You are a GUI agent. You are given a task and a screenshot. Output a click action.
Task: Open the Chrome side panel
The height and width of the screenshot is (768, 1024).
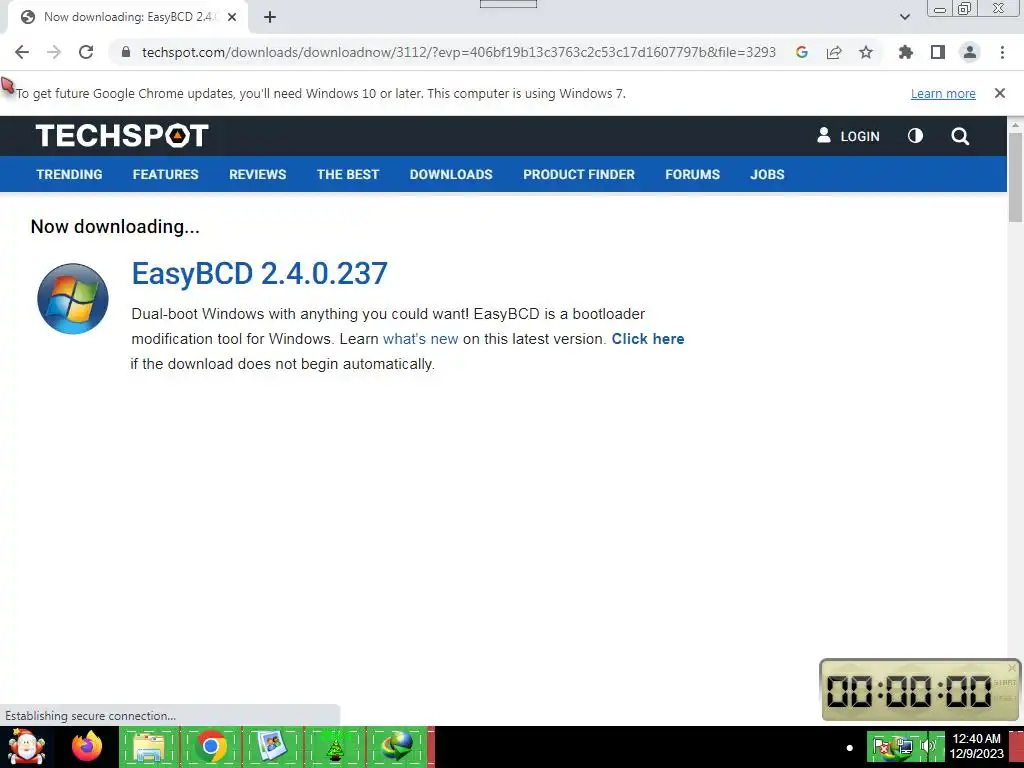938,52
